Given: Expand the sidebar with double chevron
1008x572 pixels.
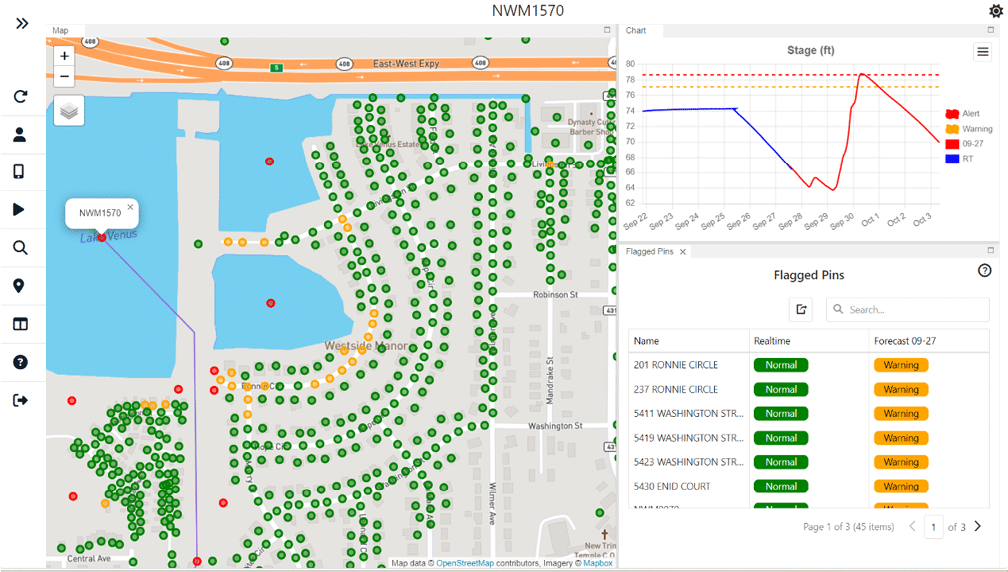Looking at the screenshot, I should click(x=22, y=23).
